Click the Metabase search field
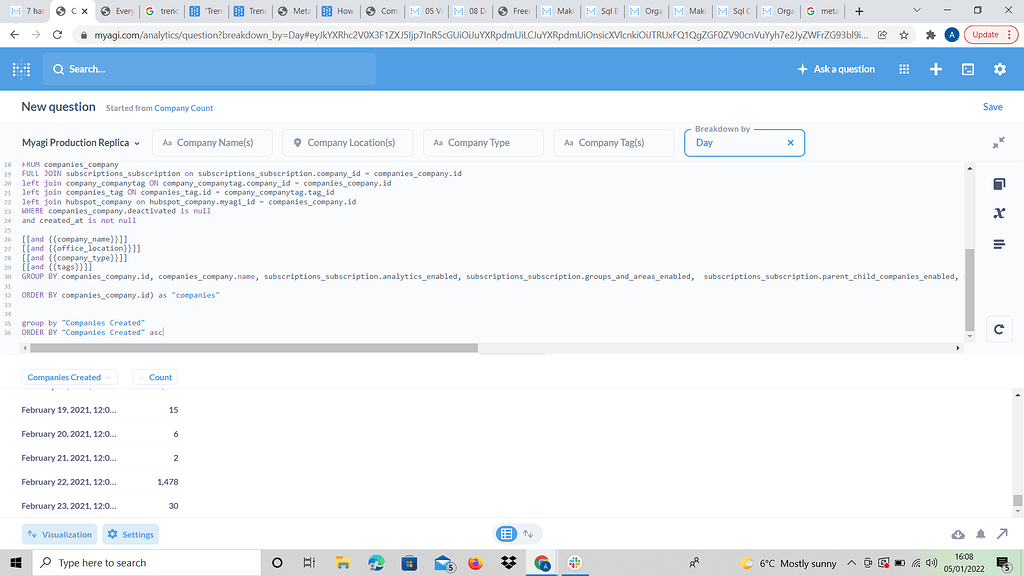 [209, 69]
